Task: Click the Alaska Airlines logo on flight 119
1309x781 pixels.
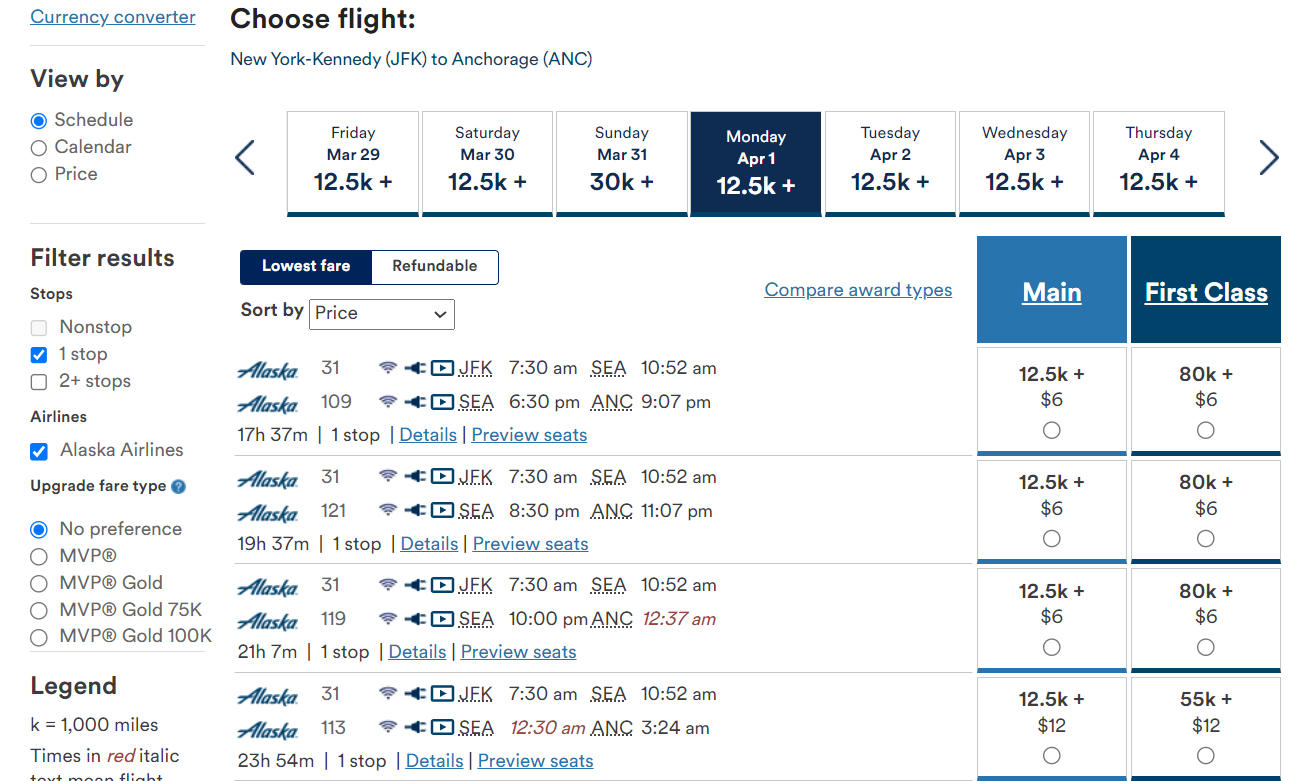Action: [268, 618]
